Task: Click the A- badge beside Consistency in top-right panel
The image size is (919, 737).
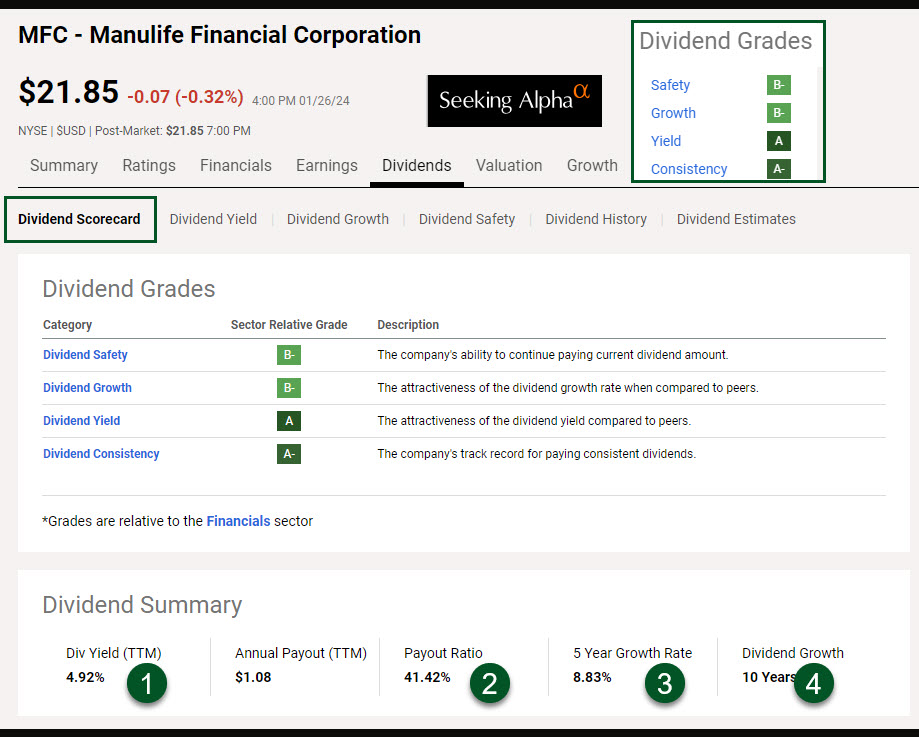Action: pos(779,169)
